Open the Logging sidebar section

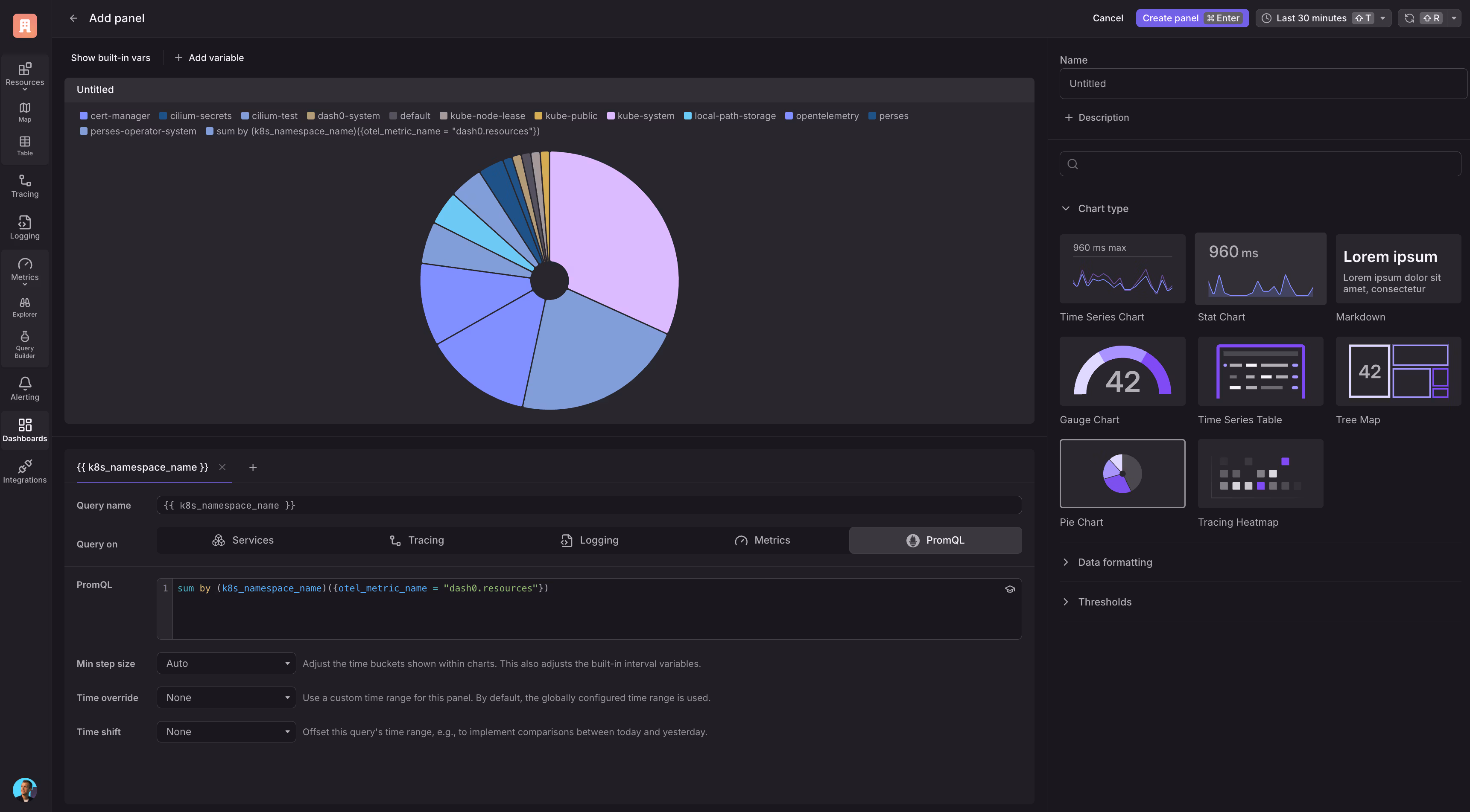coord(24,227)
